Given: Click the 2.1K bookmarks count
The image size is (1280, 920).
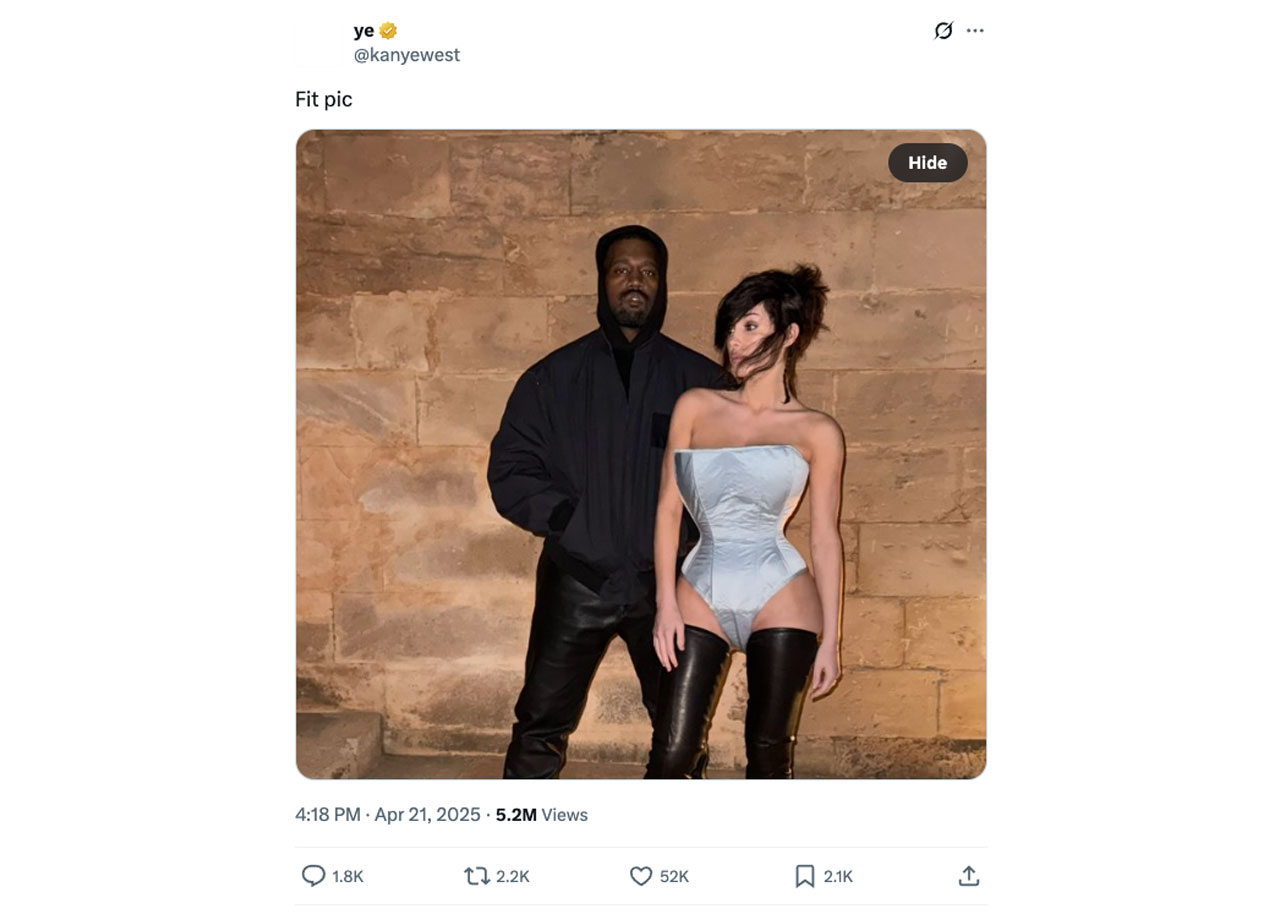Looking at the screenshot, I should point(838,877).
